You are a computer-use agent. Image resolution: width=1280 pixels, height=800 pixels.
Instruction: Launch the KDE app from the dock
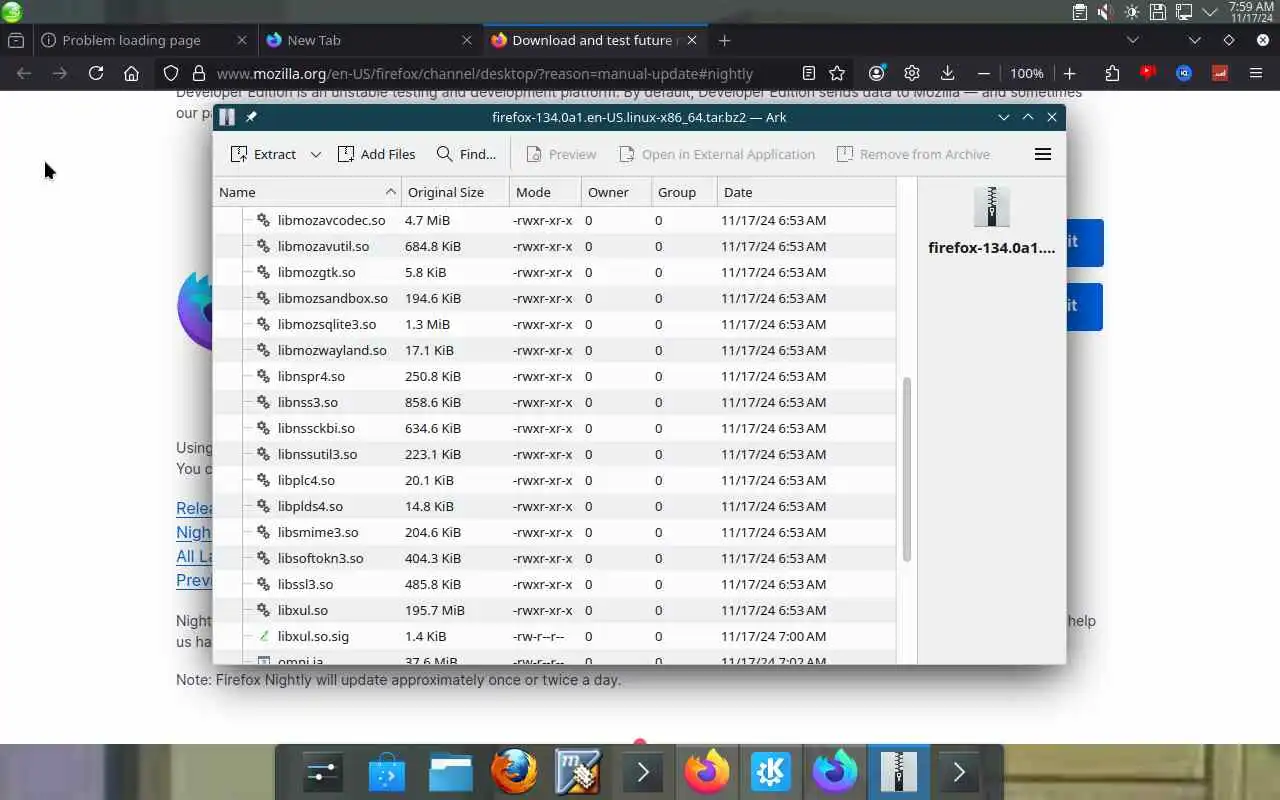coord(770,772)
